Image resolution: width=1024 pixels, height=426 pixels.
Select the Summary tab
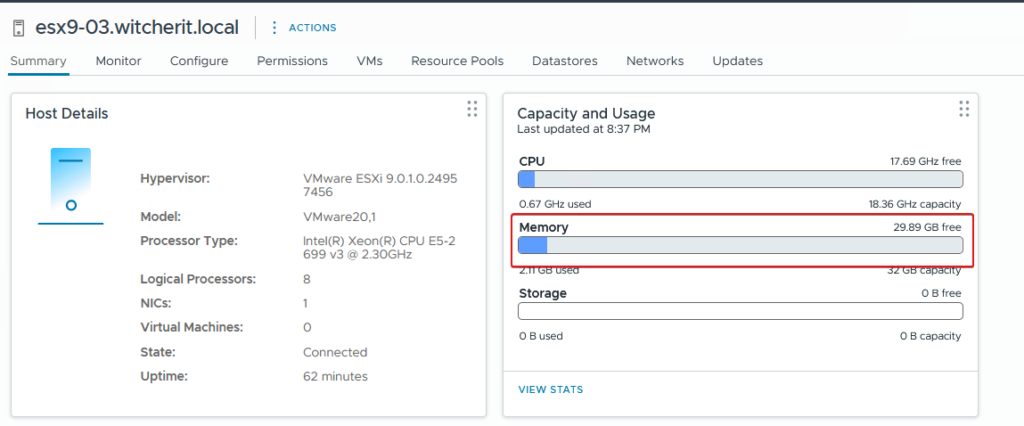tap(38, 61)
